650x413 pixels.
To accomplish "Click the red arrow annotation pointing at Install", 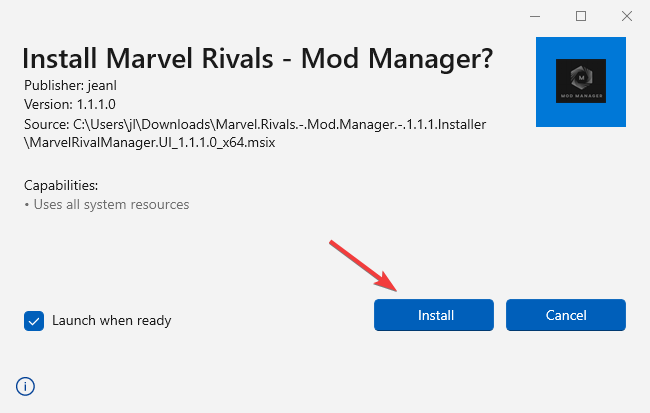I will [x=363, y=265].
